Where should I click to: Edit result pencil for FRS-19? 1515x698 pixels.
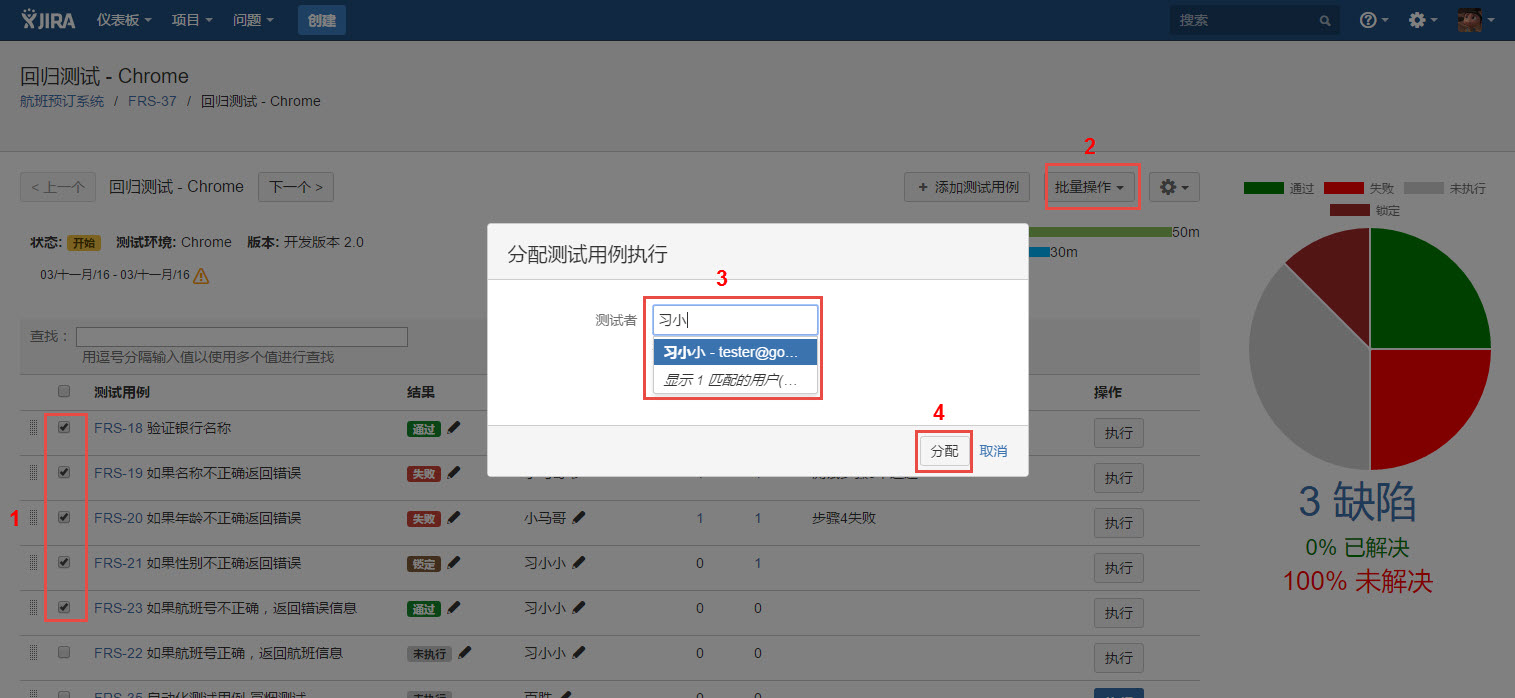(x=454, y=473)
